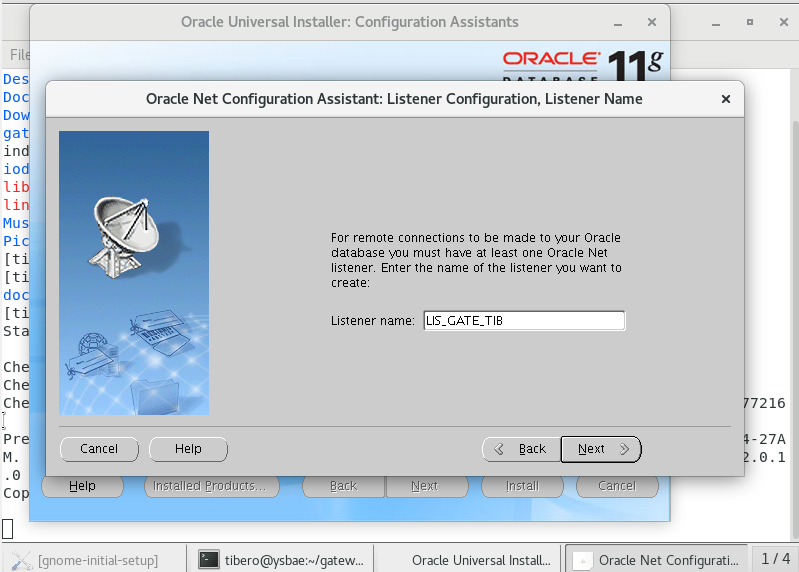Maximize the background terminal window

[x=750, y=22]
